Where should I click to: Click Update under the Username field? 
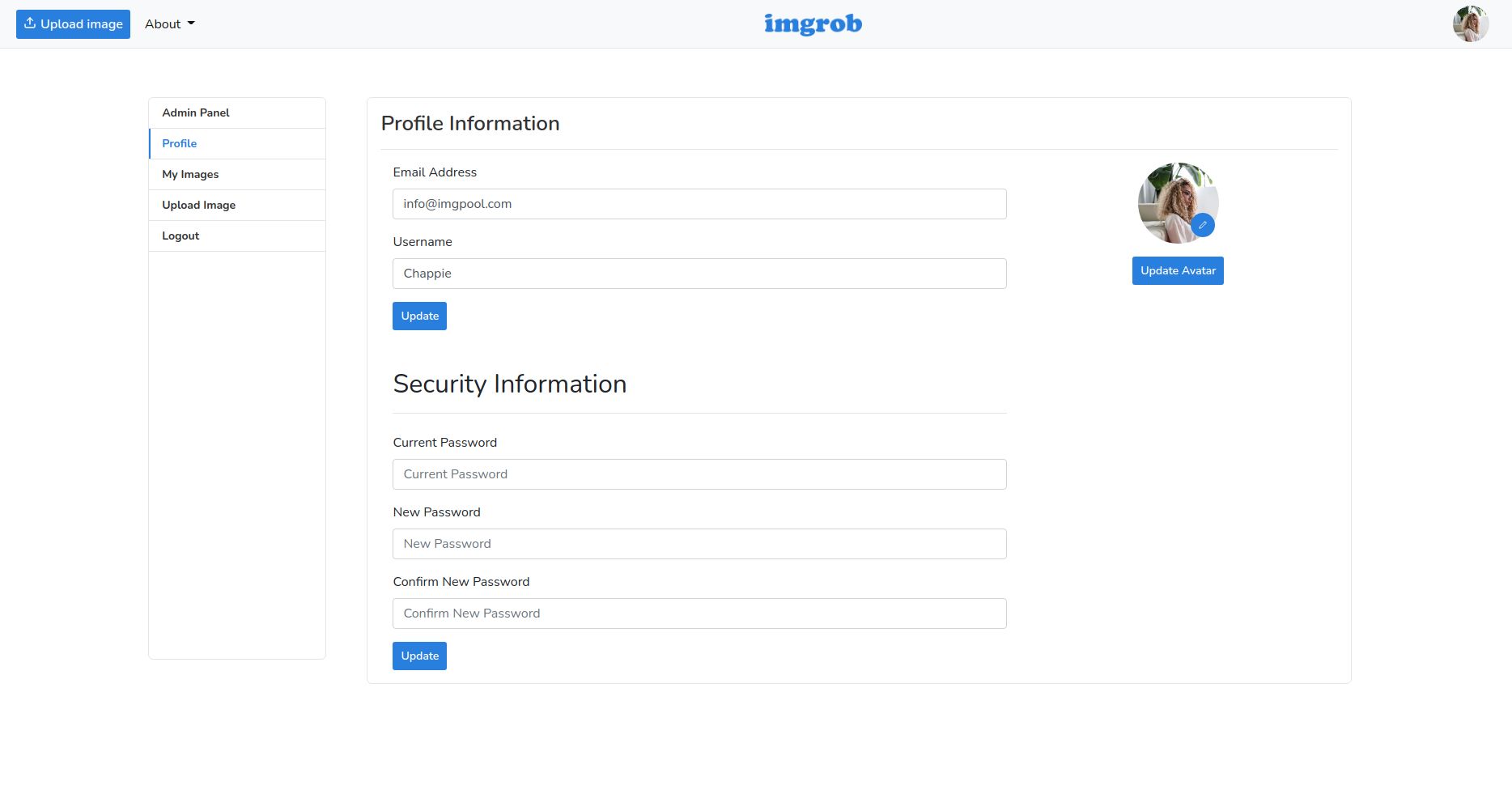(419, 316)
